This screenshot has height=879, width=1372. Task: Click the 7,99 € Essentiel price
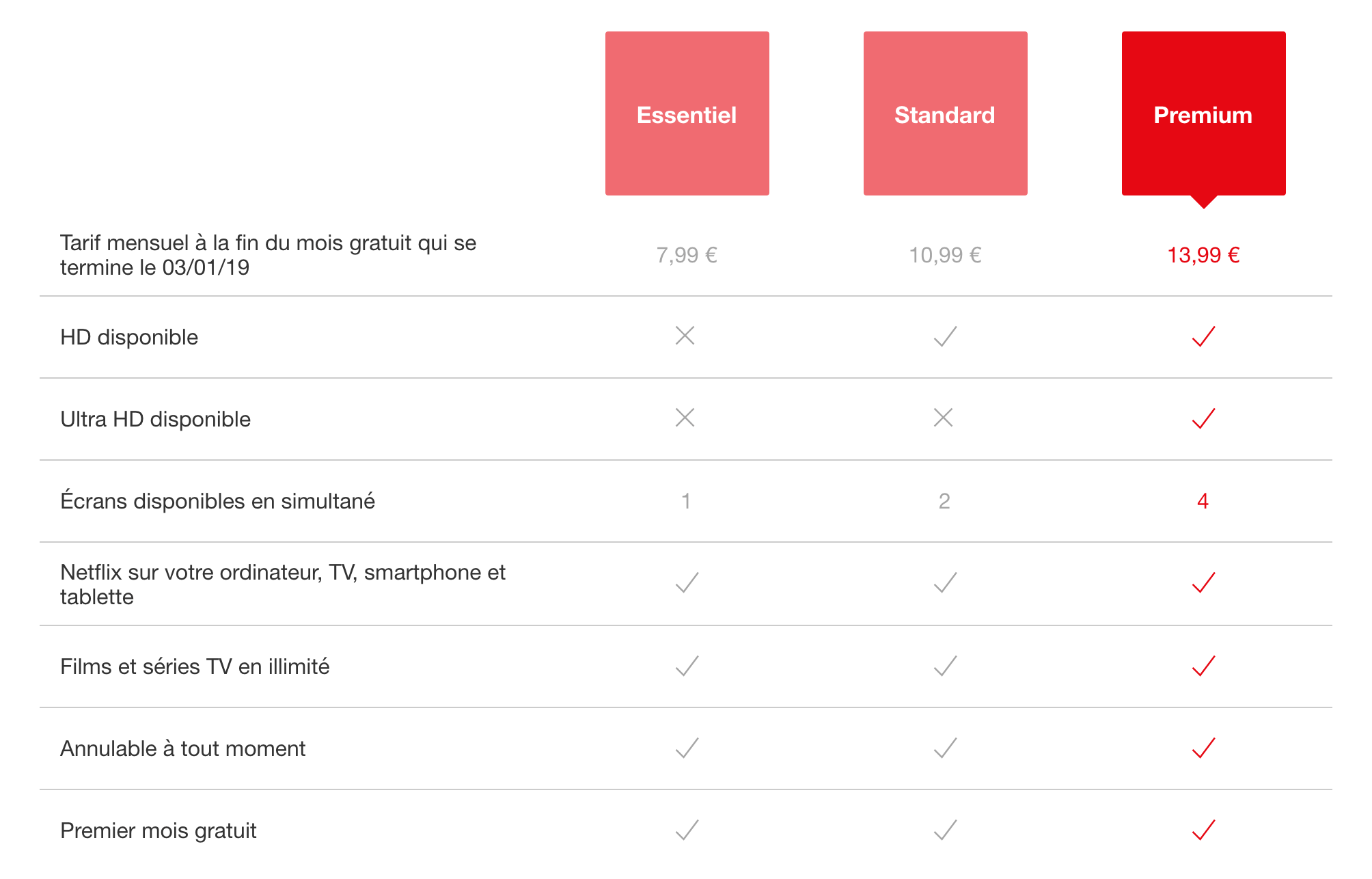(x=687, y=255)
